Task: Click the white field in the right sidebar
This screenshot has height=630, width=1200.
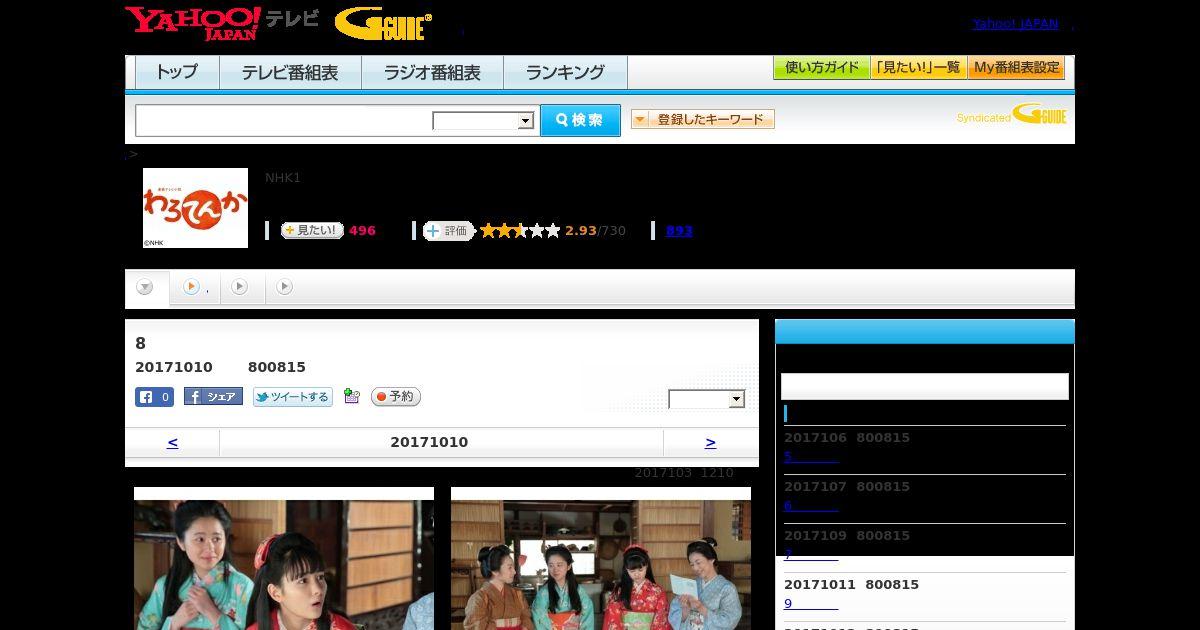Action: [x=925, y=386]
